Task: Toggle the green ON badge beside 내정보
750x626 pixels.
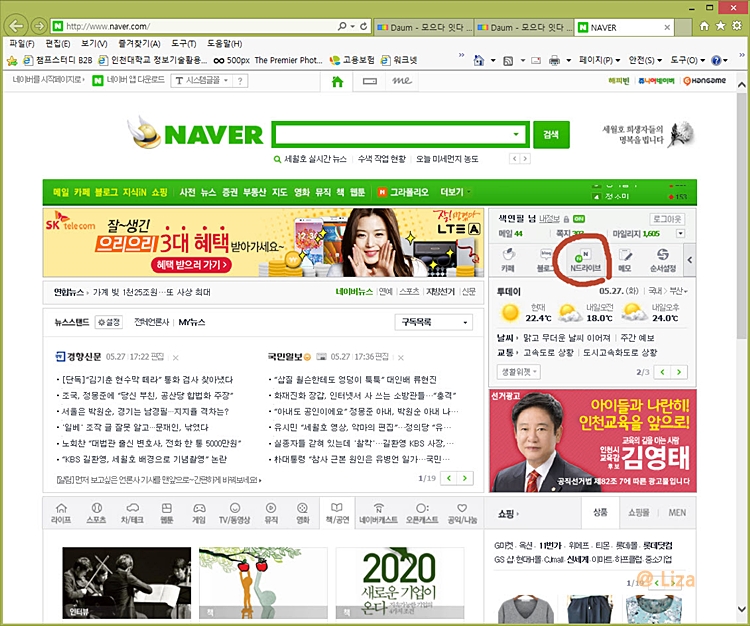Action: pyautogui.click(x=579, y=219)
